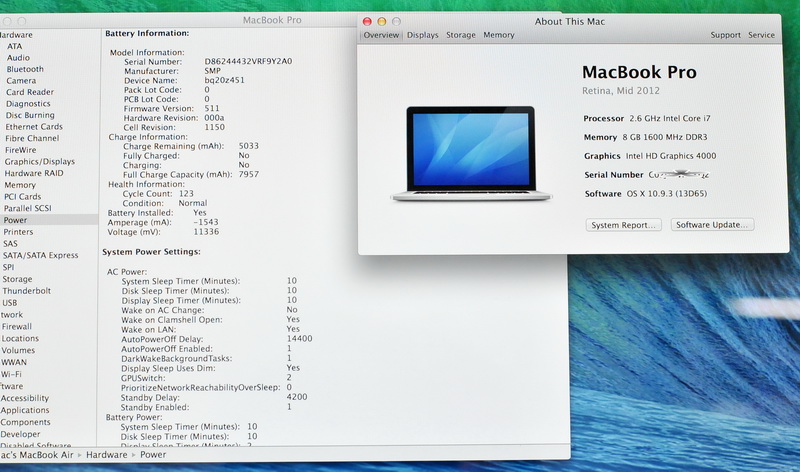The height and width of the screenshot is (472, 800).
Task: Click the Full Charge Capacity value 7957
Action: click(x=249, y=175)
